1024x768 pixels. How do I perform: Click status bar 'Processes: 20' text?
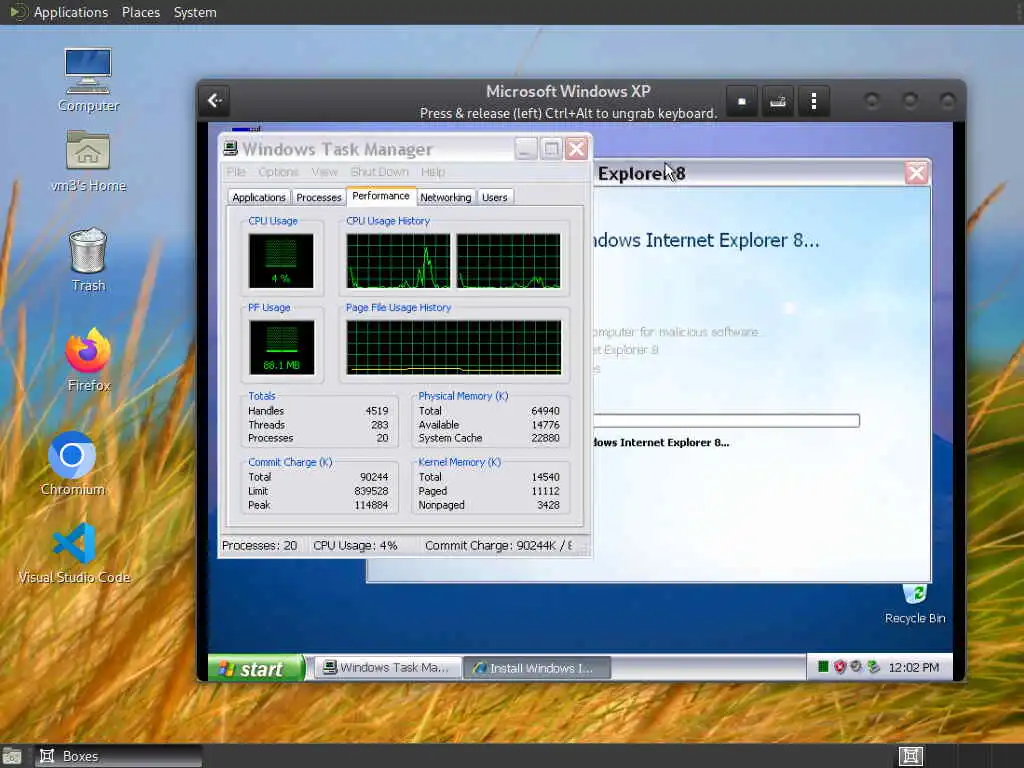259,545
